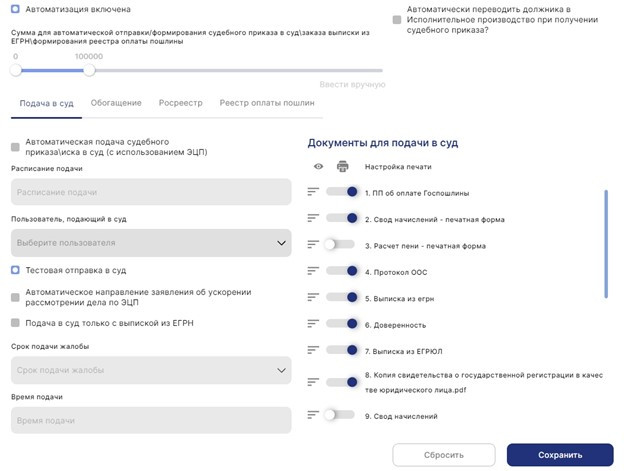The height and width of the screenshot is (471, 624).
Task: Click reorder handle next to Протокол ООС
Action: 313,271
